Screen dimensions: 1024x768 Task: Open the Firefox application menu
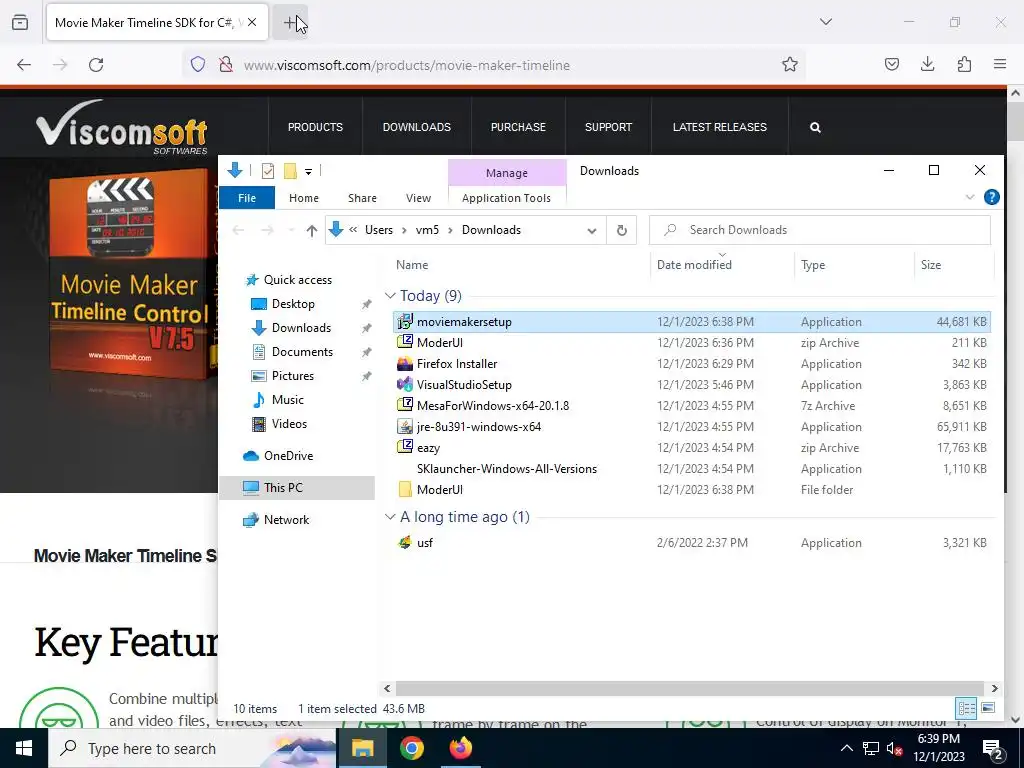[1000, 65]
